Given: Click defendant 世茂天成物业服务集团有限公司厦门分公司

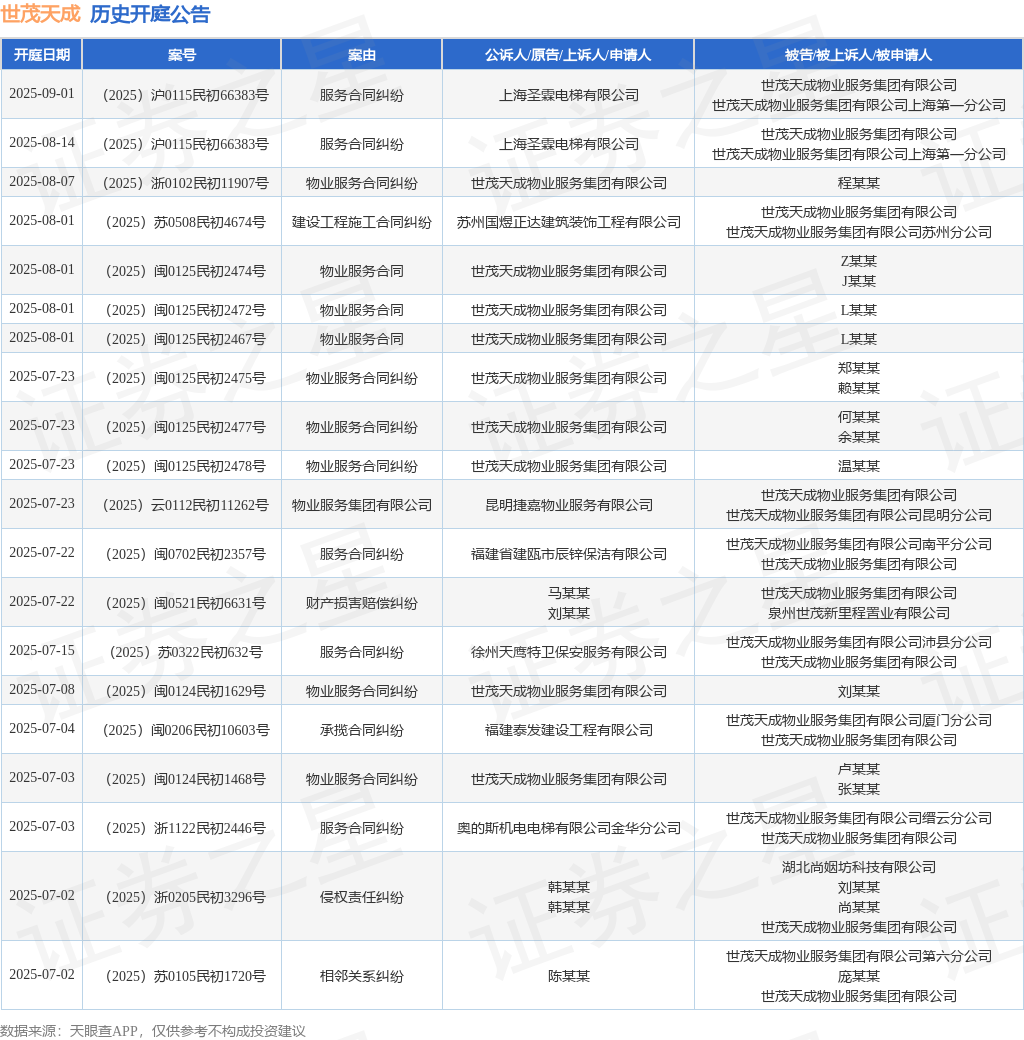Looking at the screenshot, I should point(858,720).
